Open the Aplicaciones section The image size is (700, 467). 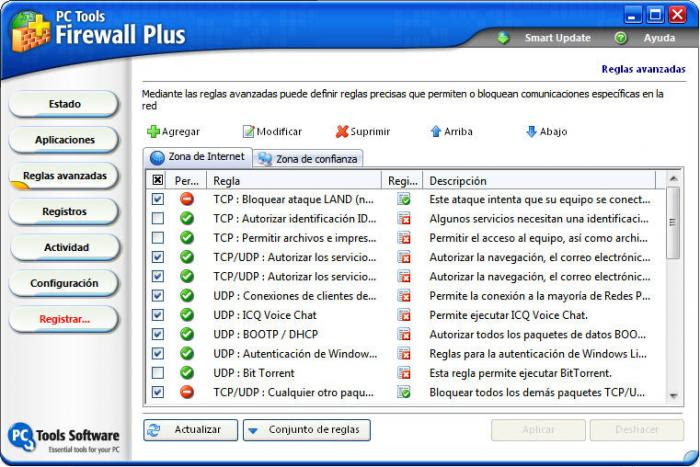tap(64, 140)
